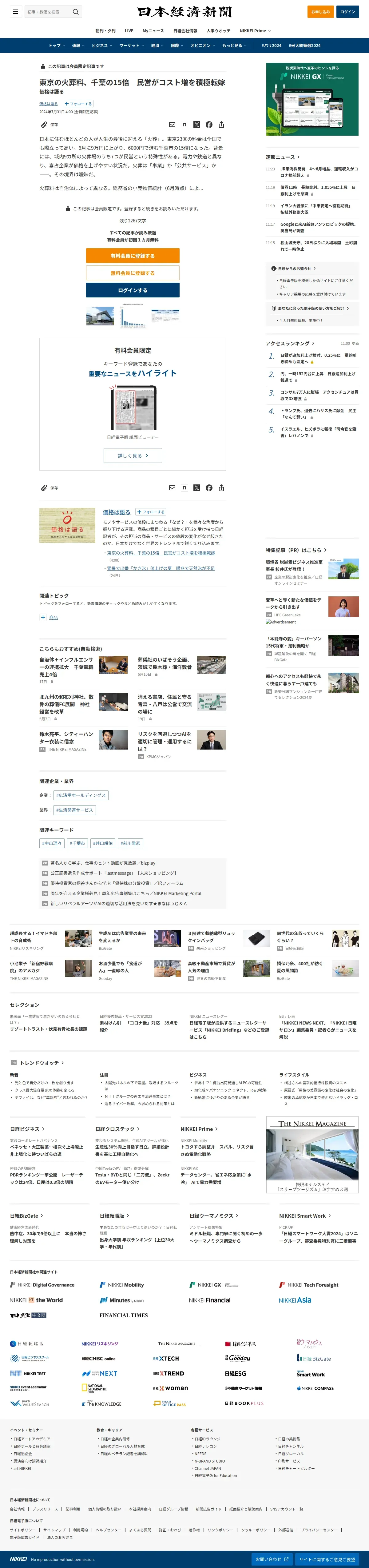This screenshot has height=1568, width=369.
Task: Open the NIKKEI COMPASS logo link
Action: pyautogui.click(x=315, y=1388)
